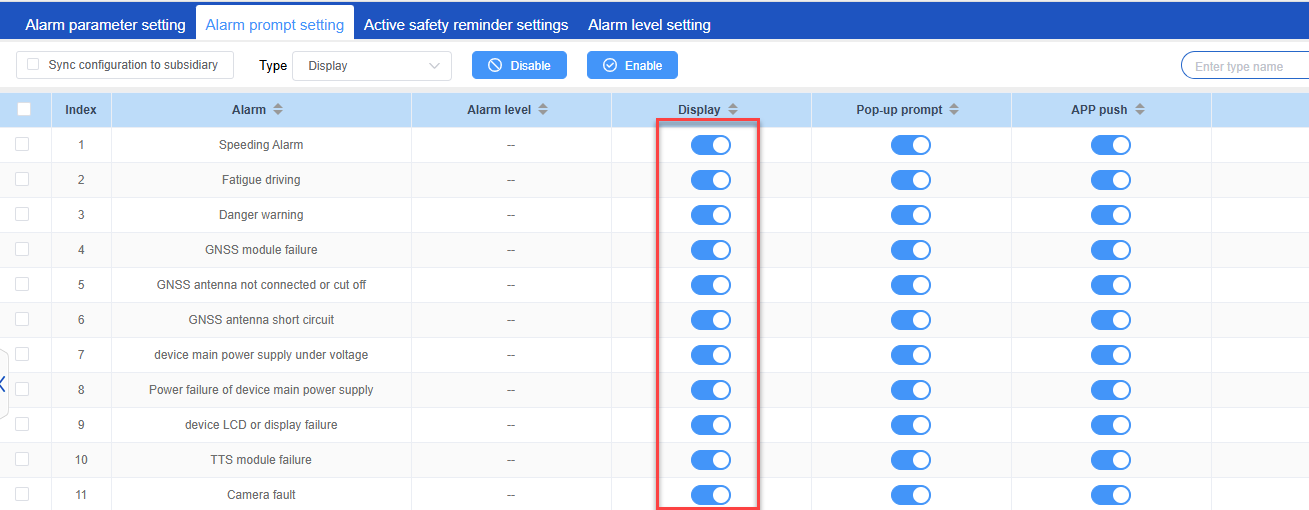Open Active safety reminder settings tab
The height and width of the screenshot is (510, 1309).
[465, 25]
